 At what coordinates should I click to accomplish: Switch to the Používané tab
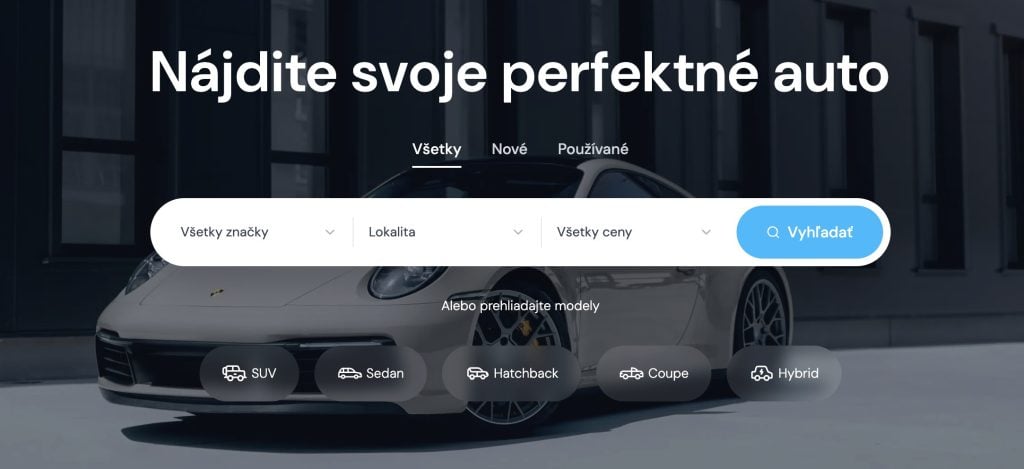pos(593,149)
